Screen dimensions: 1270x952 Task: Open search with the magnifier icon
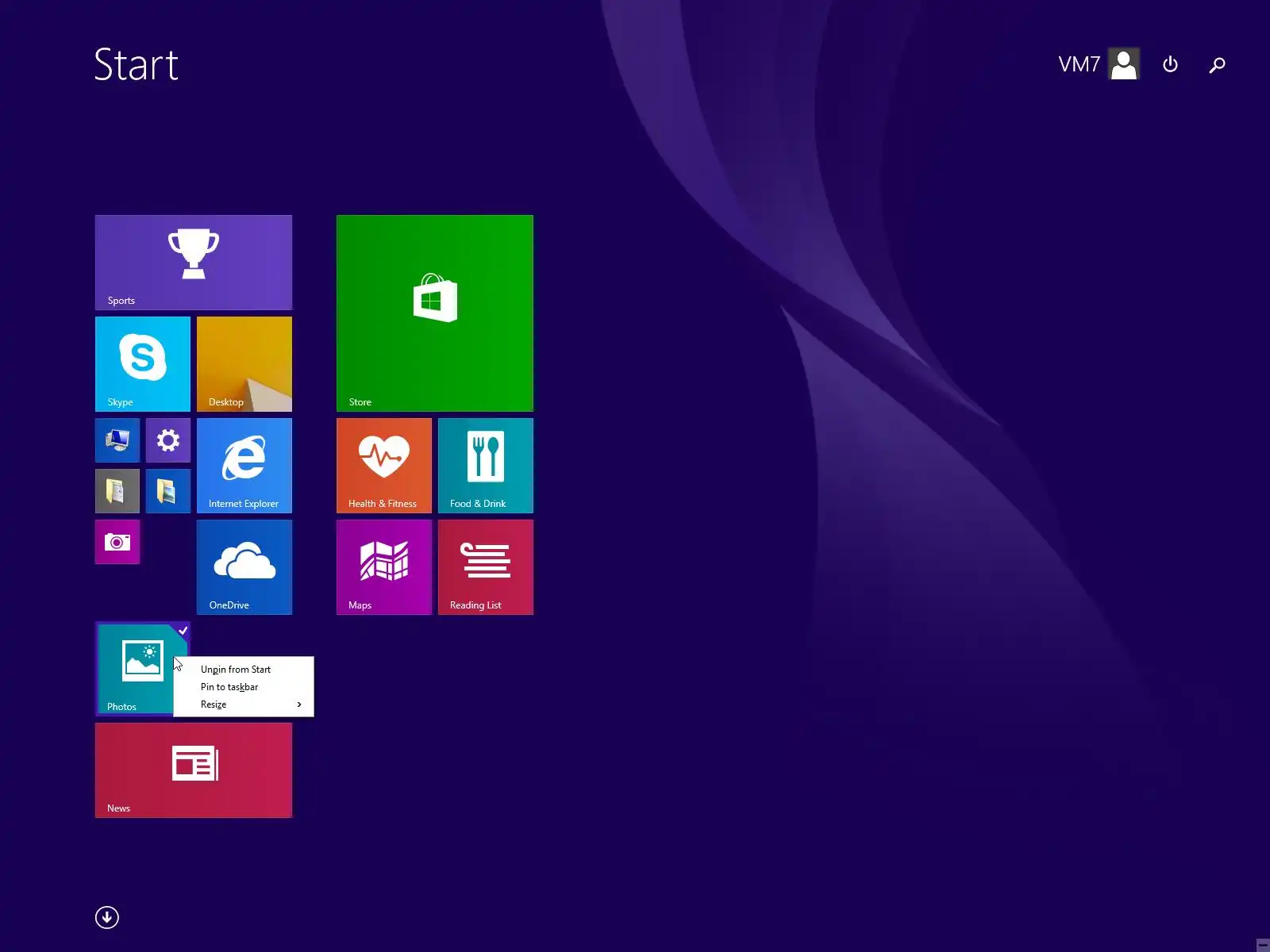point(1217,64)
